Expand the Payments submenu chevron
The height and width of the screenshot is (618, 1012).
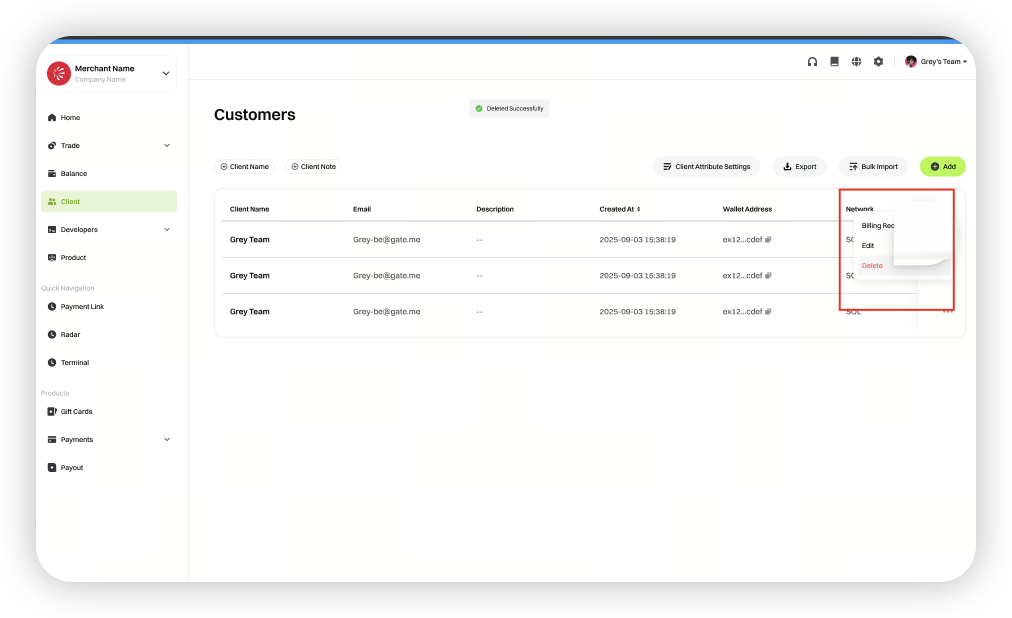tap(167, 440)
